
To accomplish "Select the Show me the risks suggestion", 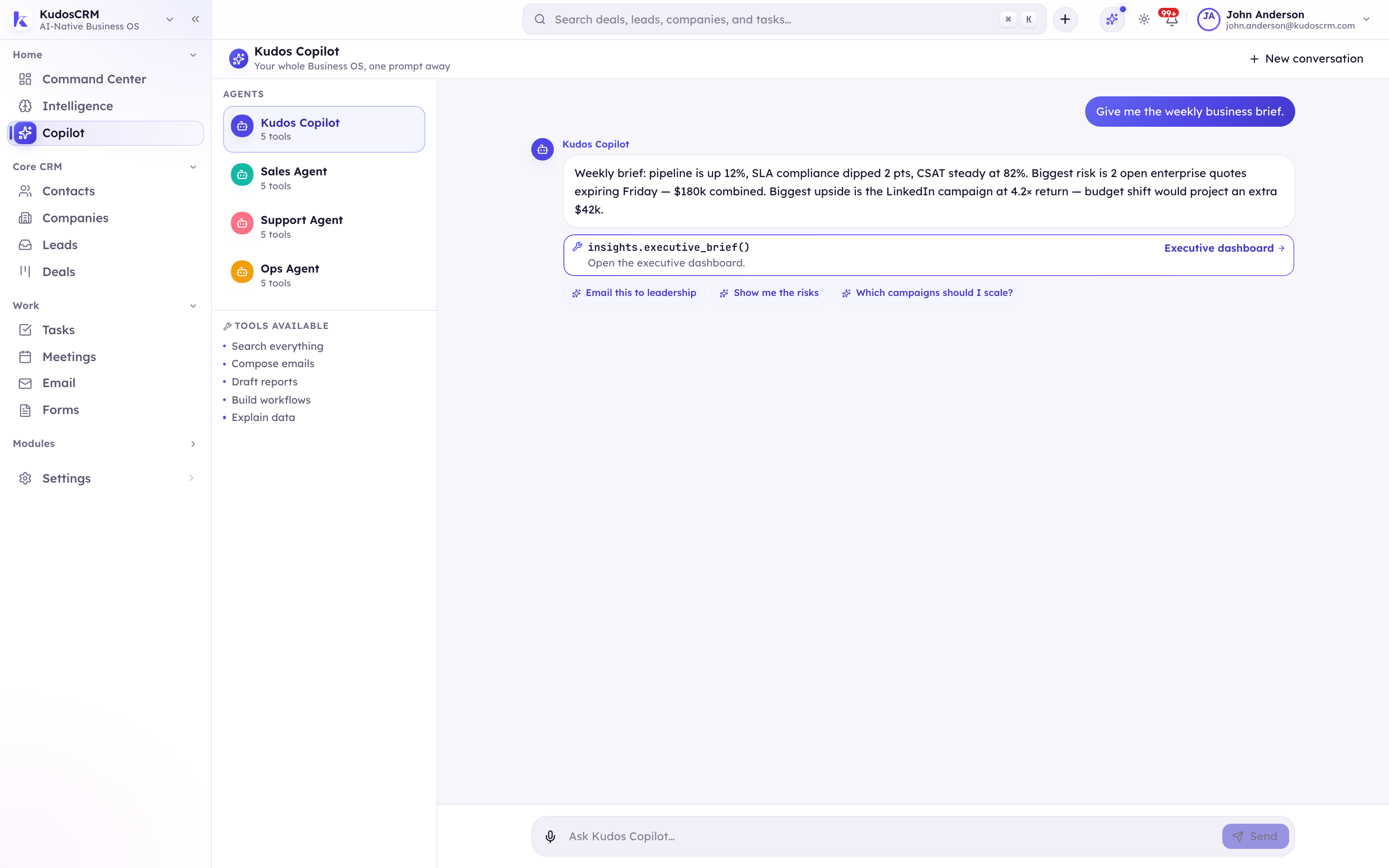I will click(x=769, y=293).
